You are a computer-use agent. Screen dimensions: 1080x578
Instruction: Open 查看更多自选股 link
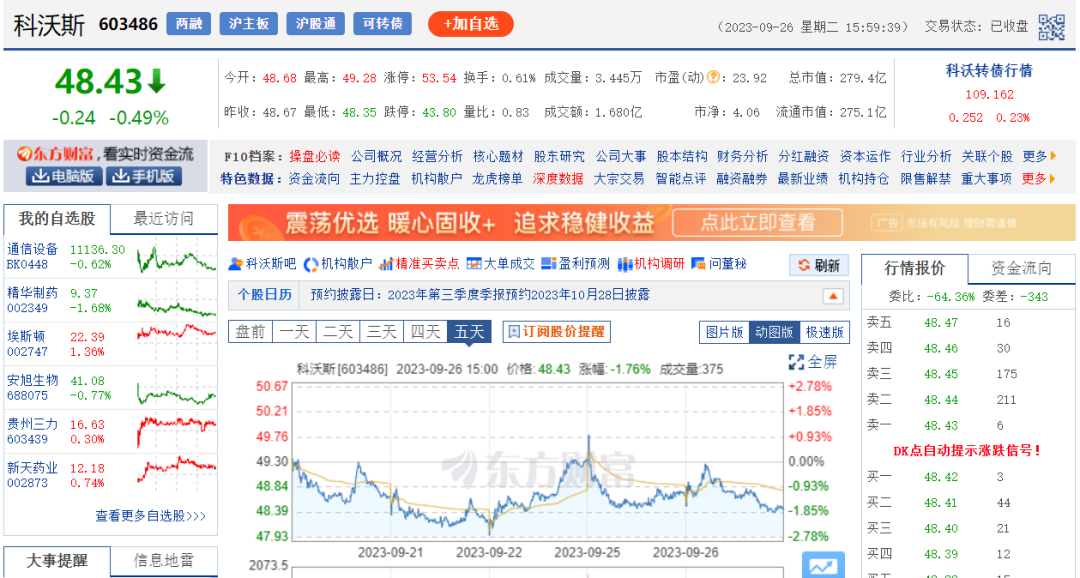(x=151, y=516)
